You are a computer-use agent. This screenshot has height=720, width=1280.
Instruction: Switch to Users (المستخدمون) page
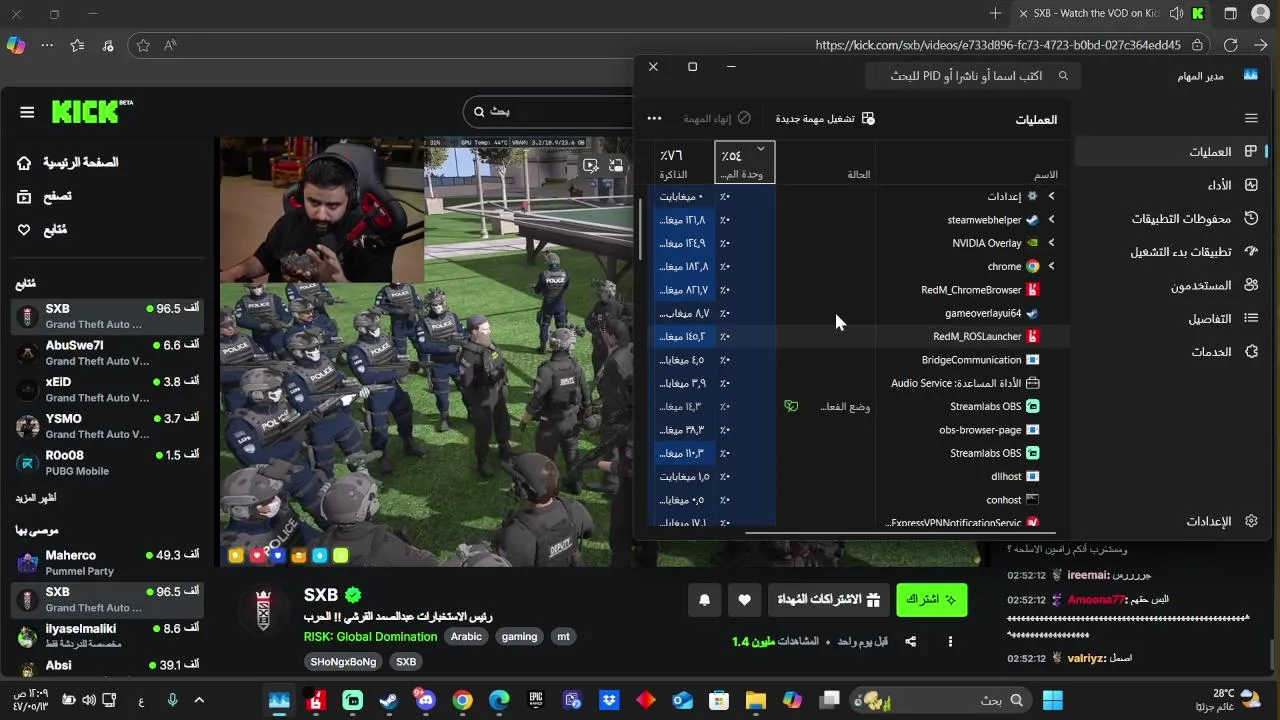[1172, 285]
